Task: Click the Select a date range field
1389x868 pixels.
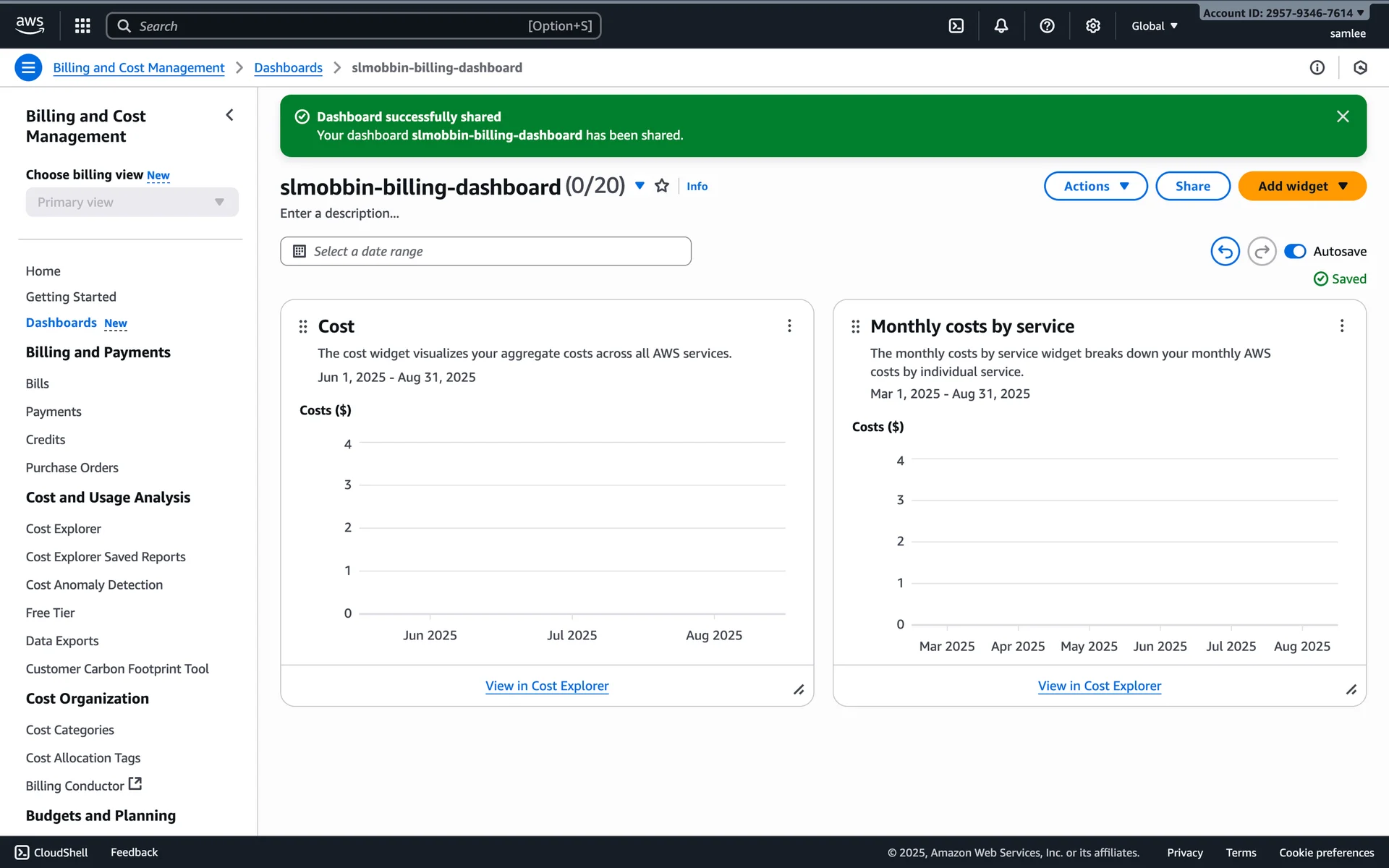Action: (x=485, y=251)
